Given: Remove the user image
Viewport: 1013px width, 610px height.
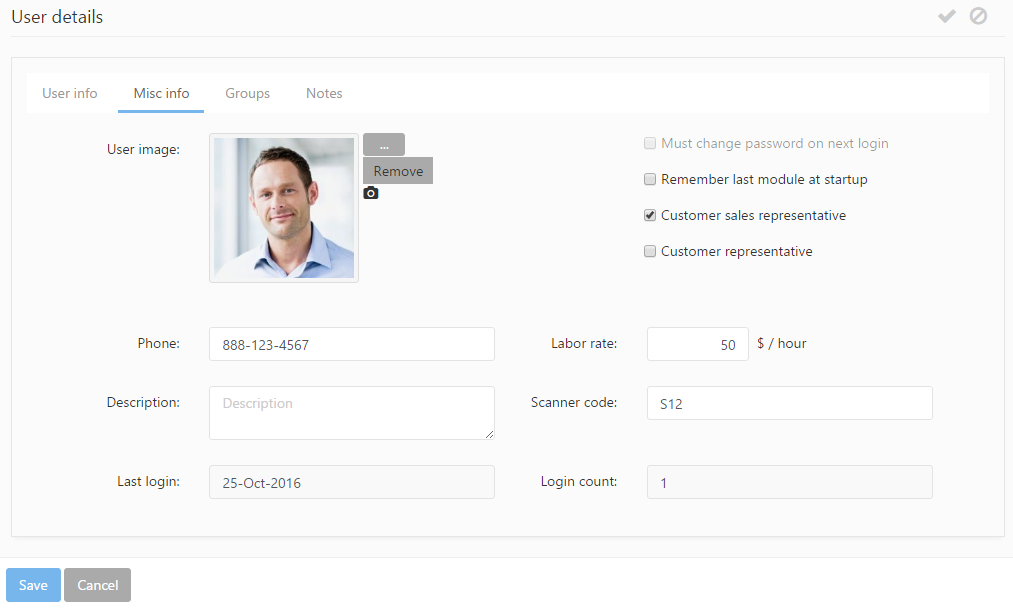Looking at the screenshot, I should pyautogui.click(x=398, y=171).
